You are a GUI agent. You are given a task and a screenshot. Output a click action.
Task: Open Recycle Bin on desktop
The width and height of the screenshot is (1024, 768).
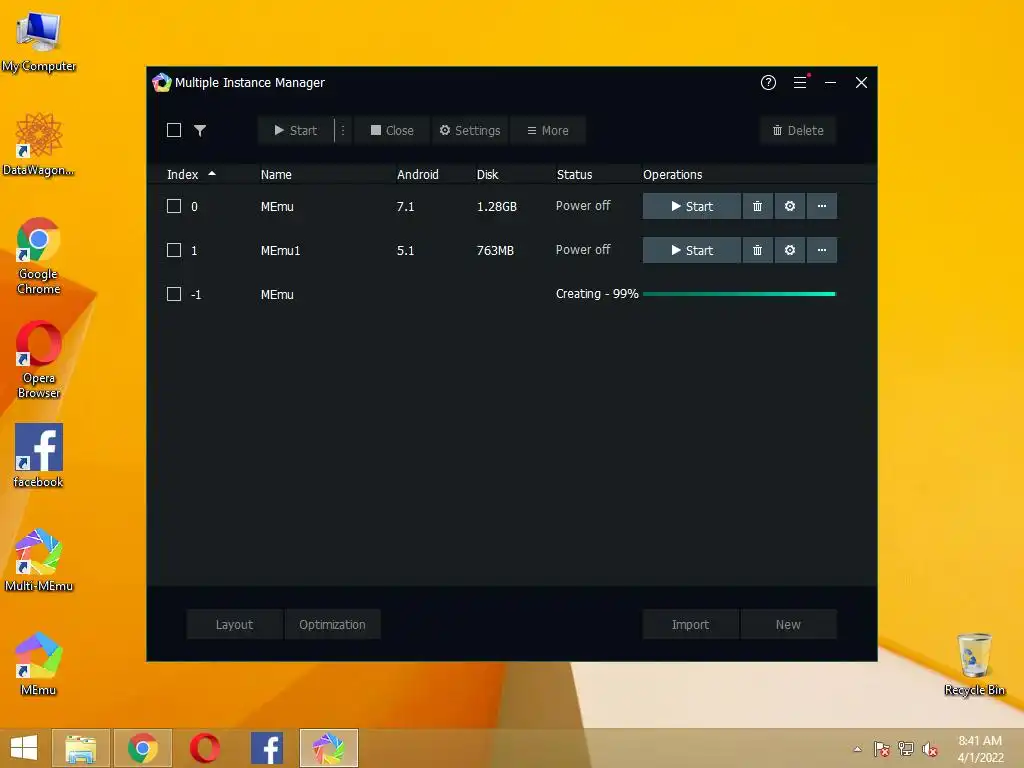pos(974,664)
